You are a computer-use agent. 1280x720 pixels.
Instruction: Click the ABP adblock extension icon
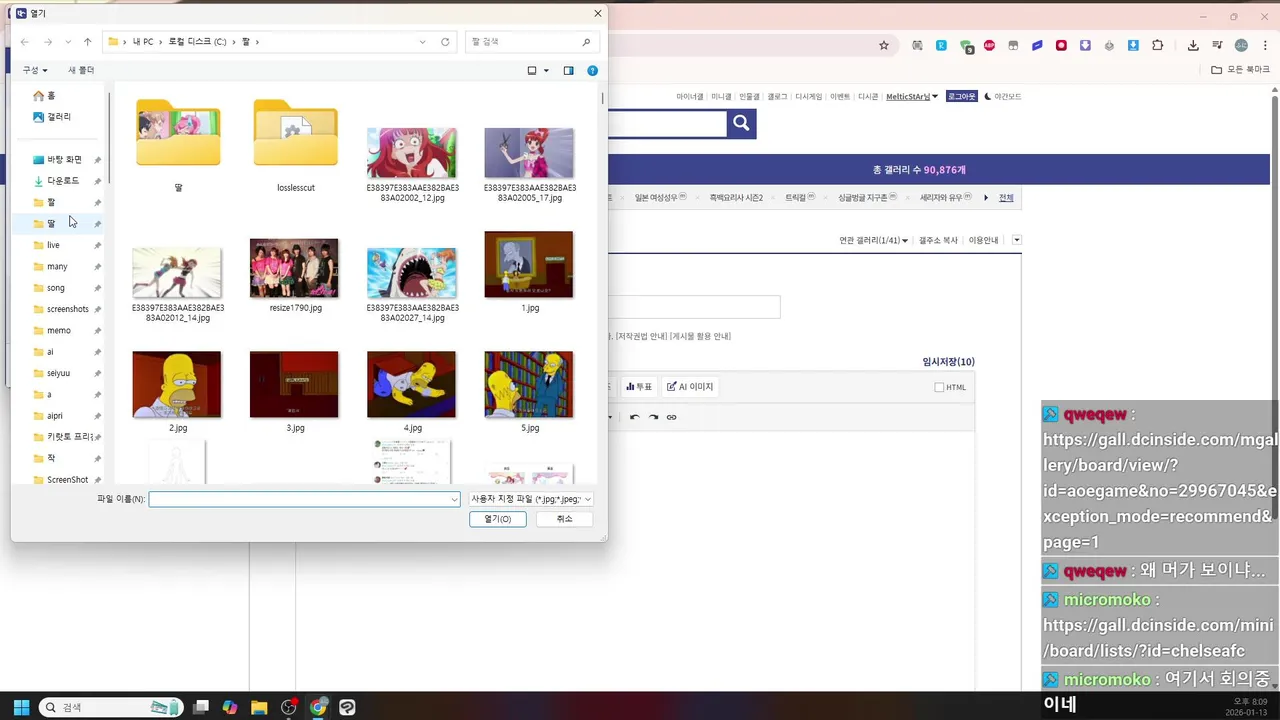(989, 45)
